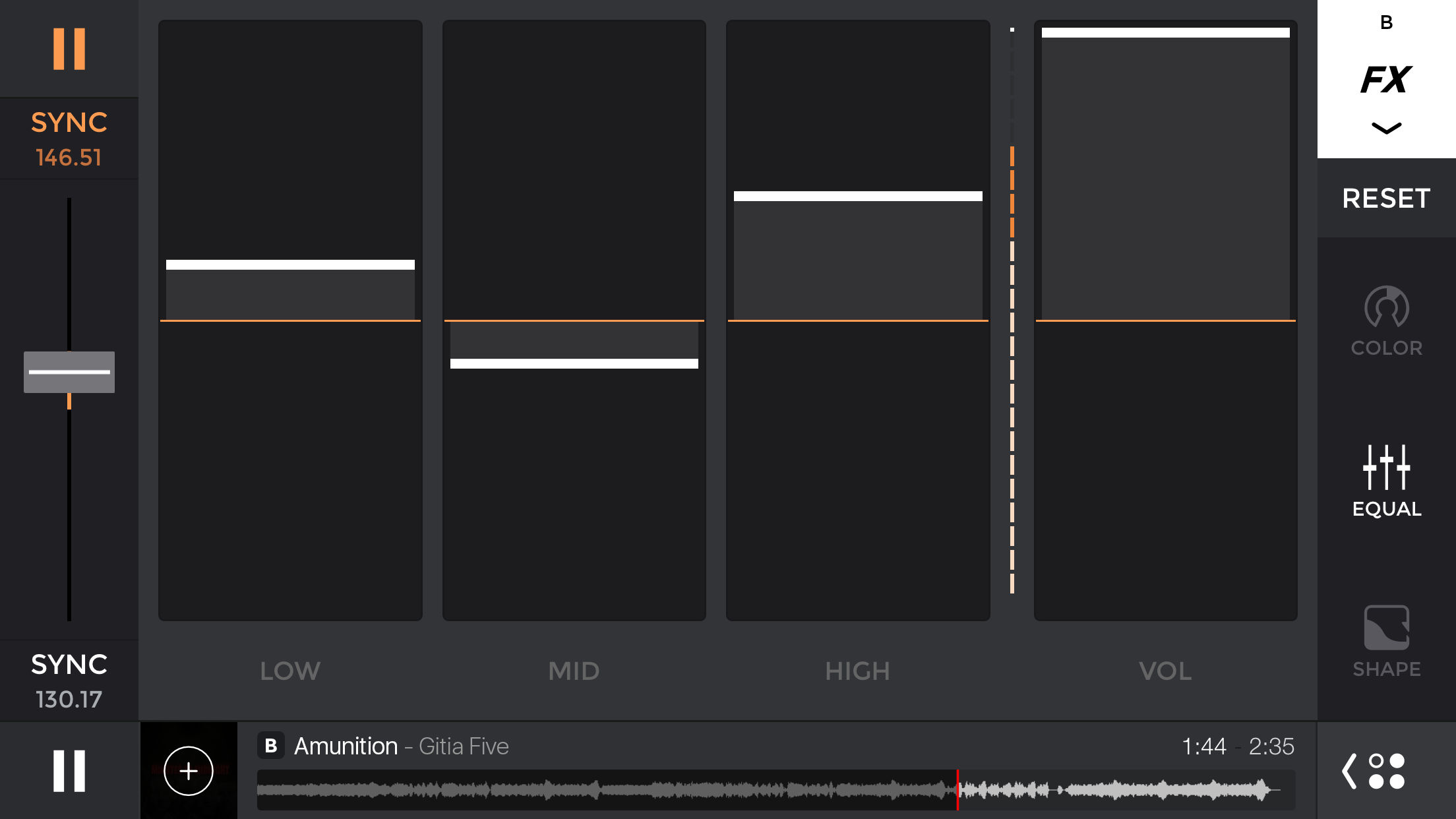1456x819 pixels.
Task: Click the LOW band EQ pad
Action: pyautogui.click(x=290, y=320)
